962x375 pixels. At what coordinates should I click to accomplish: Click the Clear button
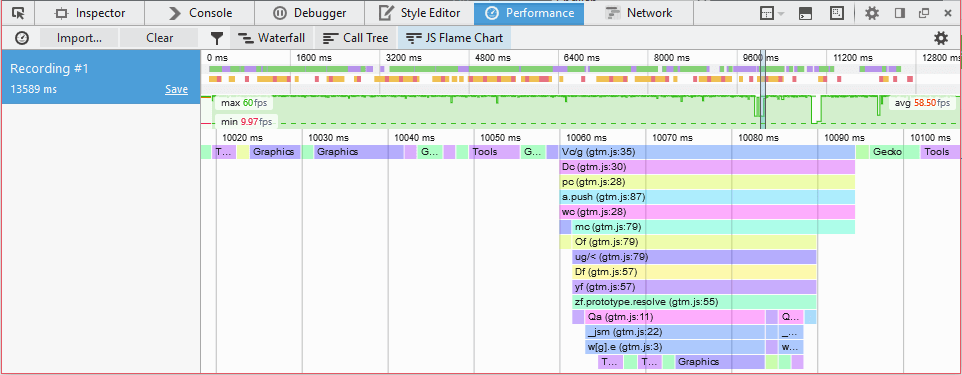(x=160, y=38)
